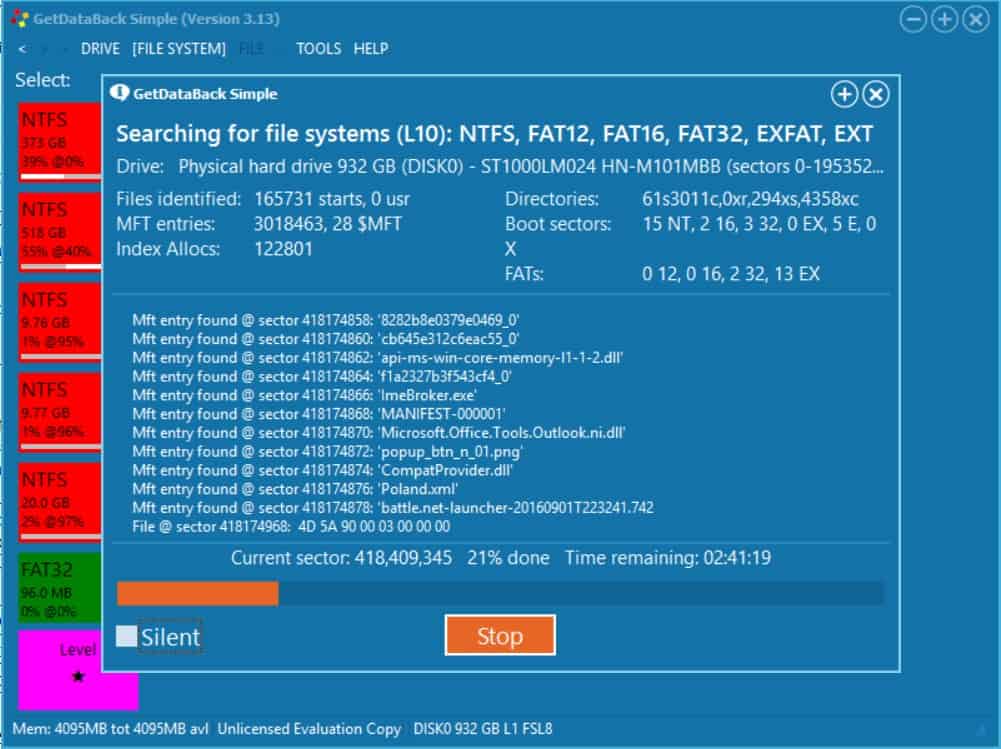Click the log line 'Poland.xml'
The height and width of the screenshot is (749, 1001).
click(295, 489)
